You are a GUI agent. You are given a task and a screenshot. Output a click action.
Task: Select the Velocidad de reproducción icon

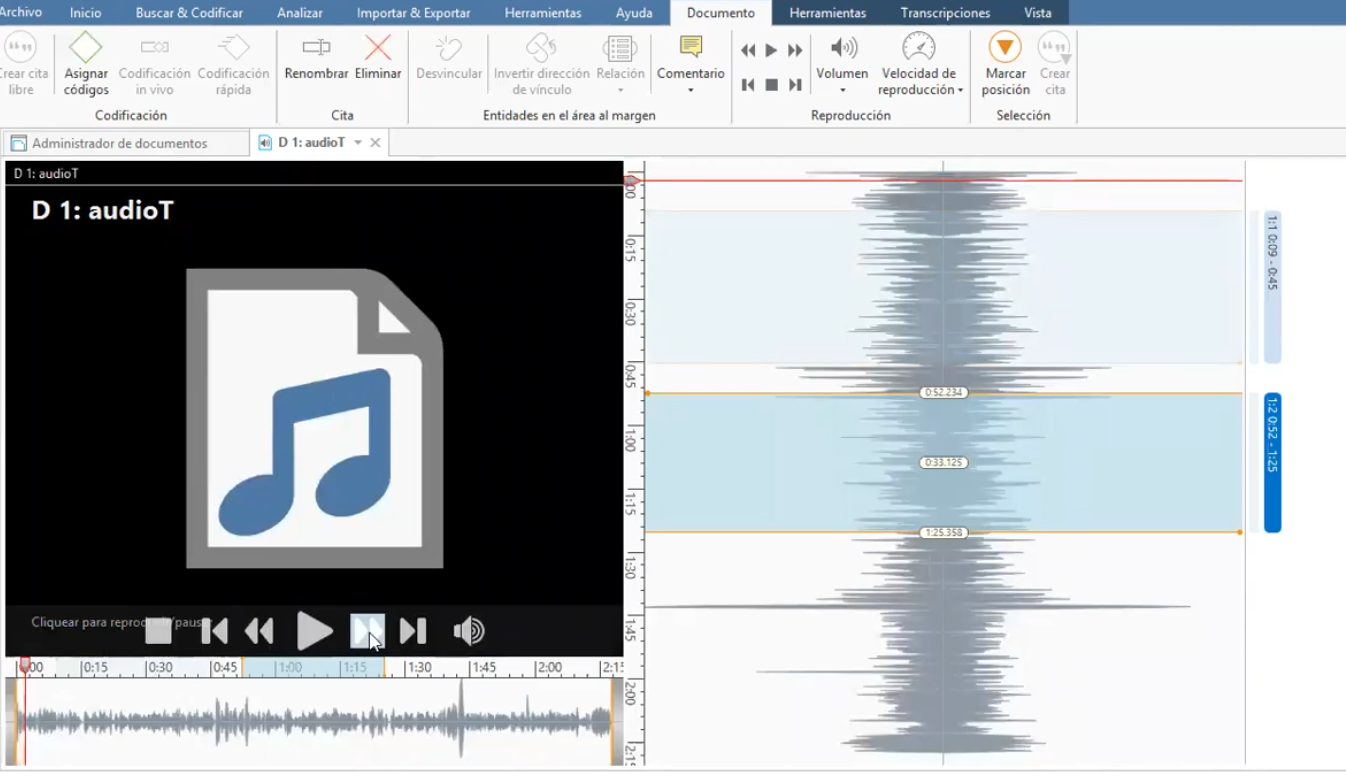point(916,48)
